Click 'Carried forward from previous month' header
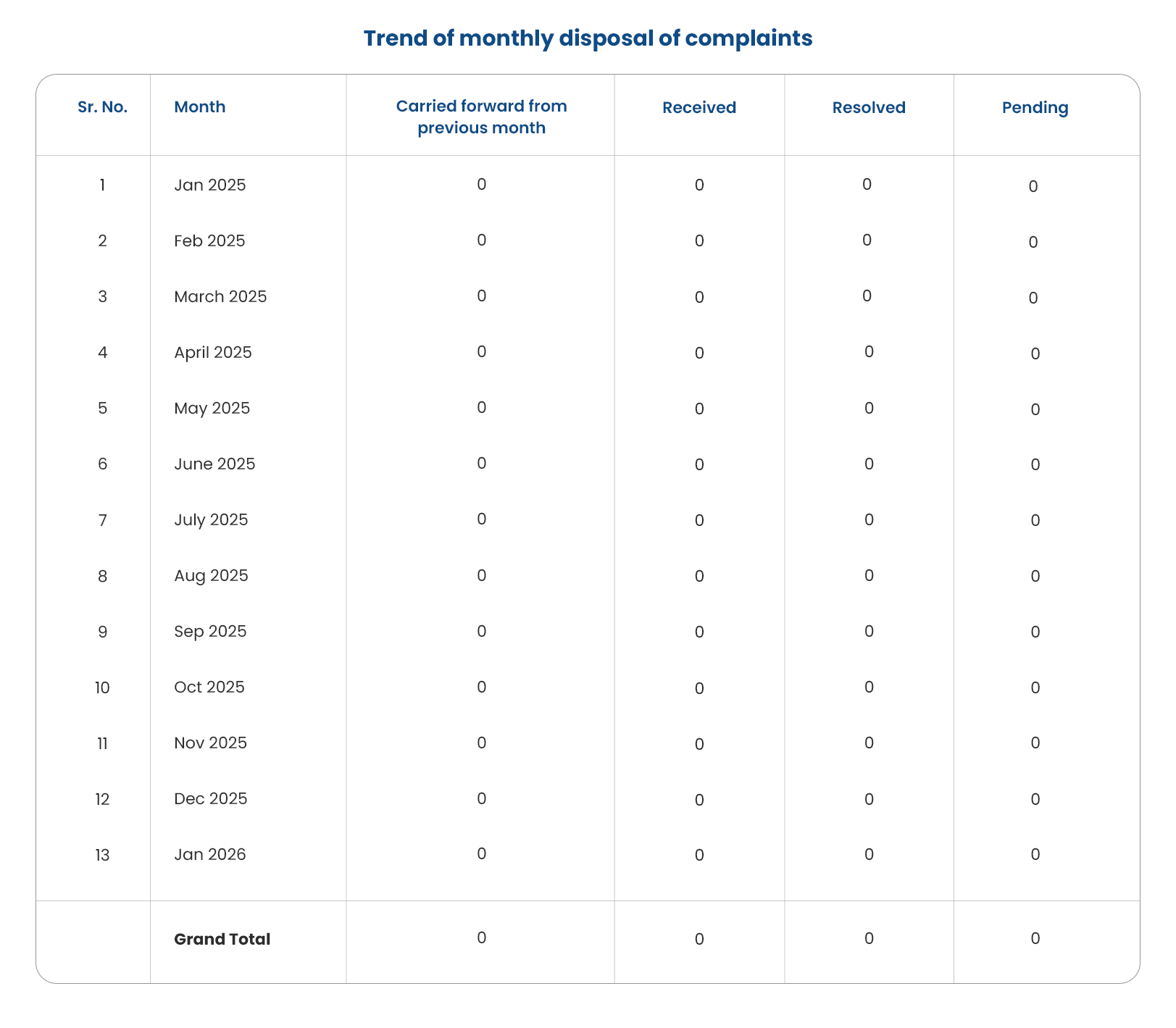 coord(481,117)
